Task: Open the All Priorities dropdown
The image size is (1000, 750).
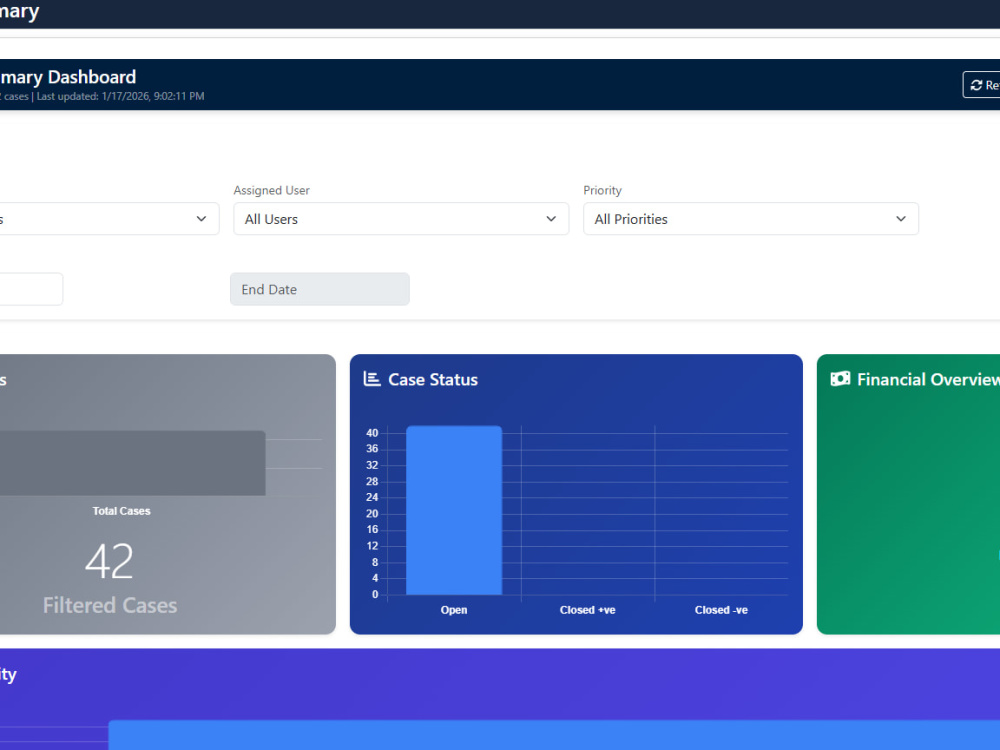Action: click(751, 219)
